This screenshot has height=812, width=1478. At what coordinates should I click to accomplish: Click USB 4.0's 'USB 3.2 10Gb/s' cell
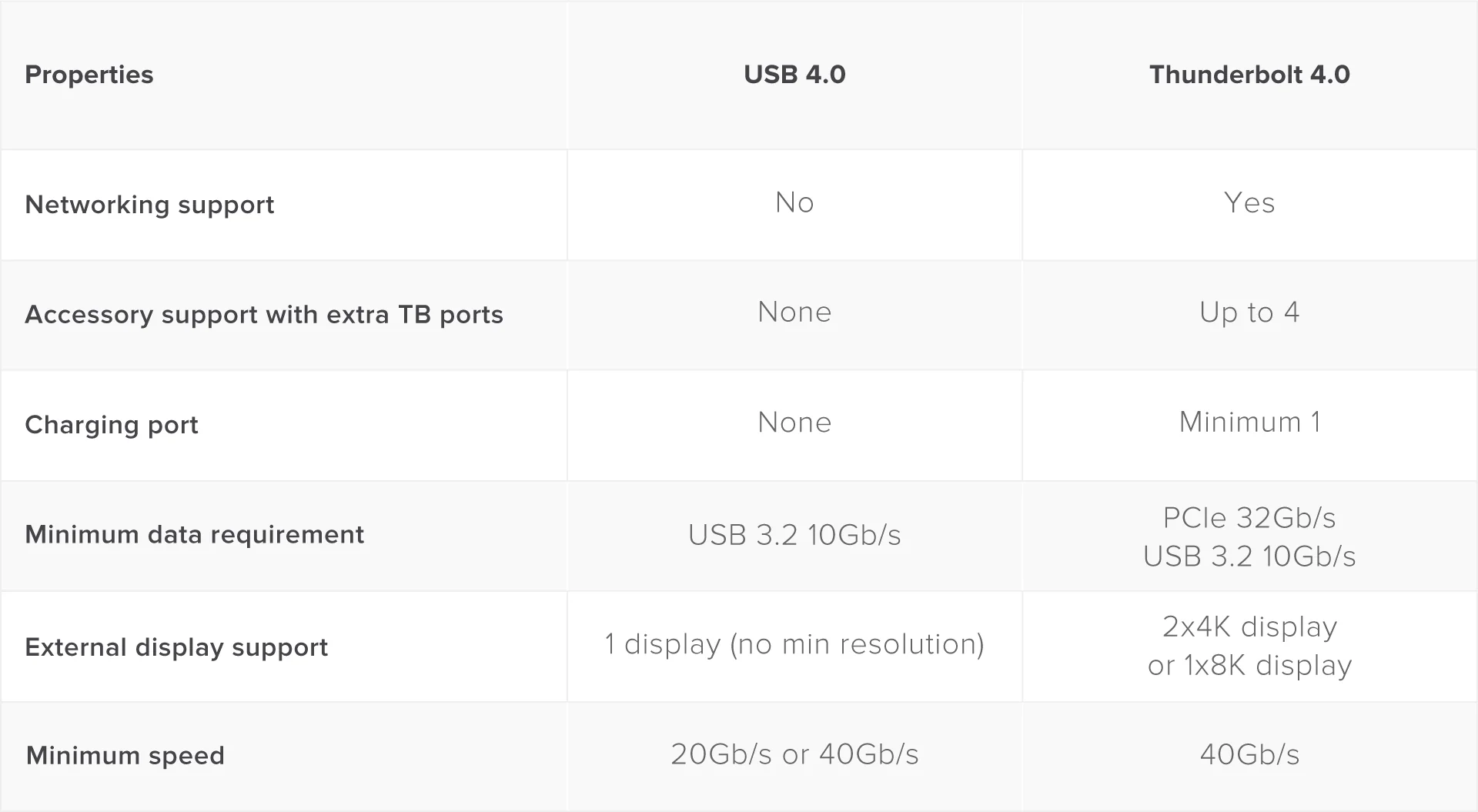pos(794,535)
